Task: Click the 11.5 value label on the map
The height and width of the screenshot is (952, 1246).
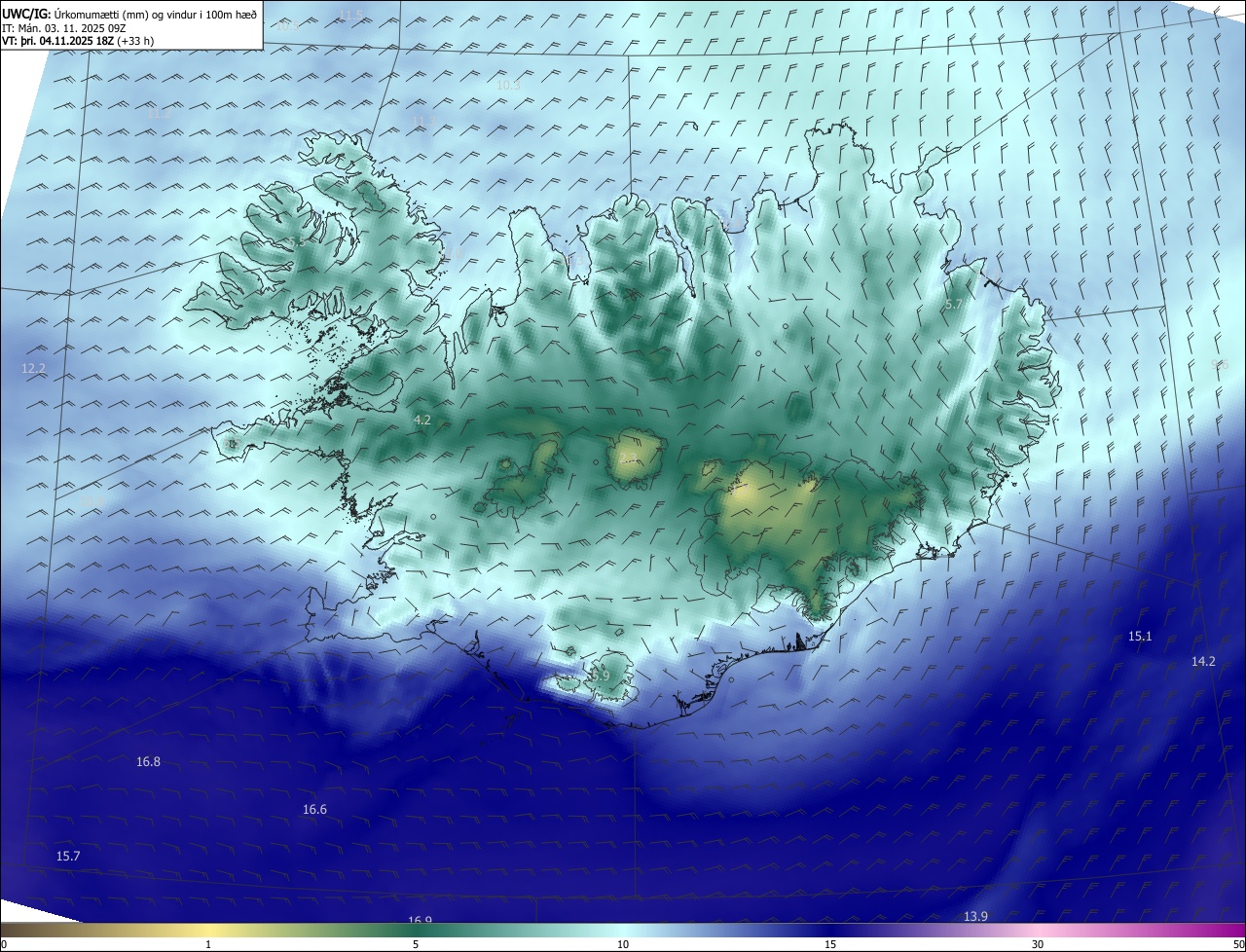Action: (350, 15)
